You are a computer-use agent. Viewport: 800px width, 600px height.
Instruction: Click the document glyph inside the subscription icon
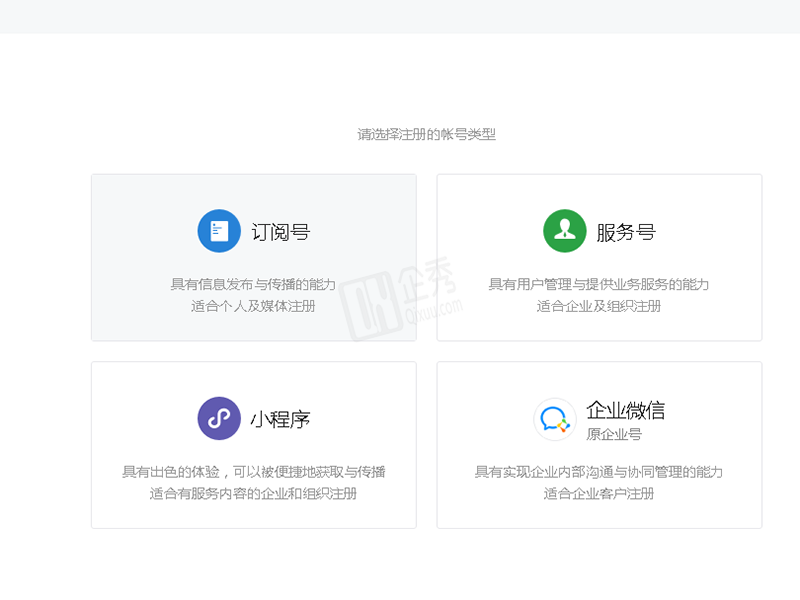(x=219, y=230)
